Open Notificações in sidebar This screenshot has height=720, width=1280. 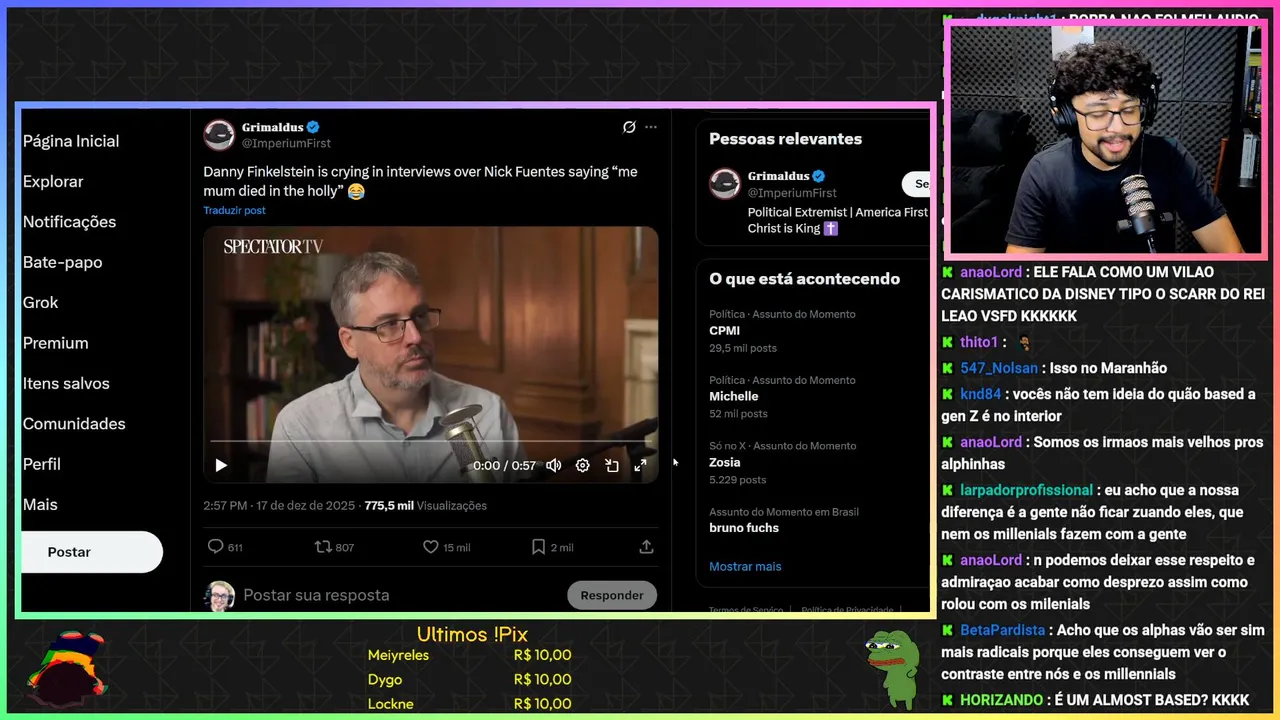[69, 222]
